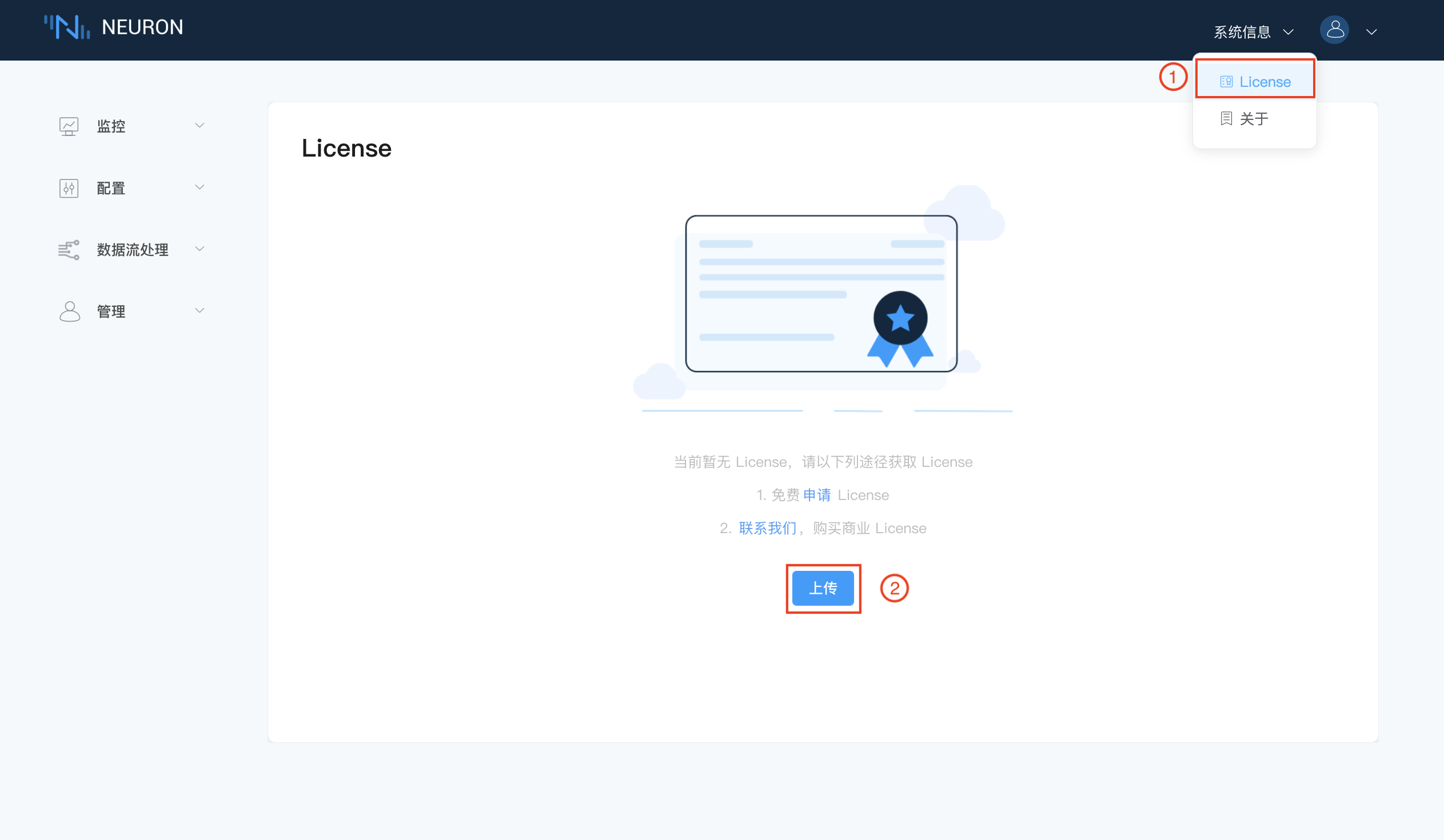
Task: Click the 管理 person icon
Action: (69, 311)
